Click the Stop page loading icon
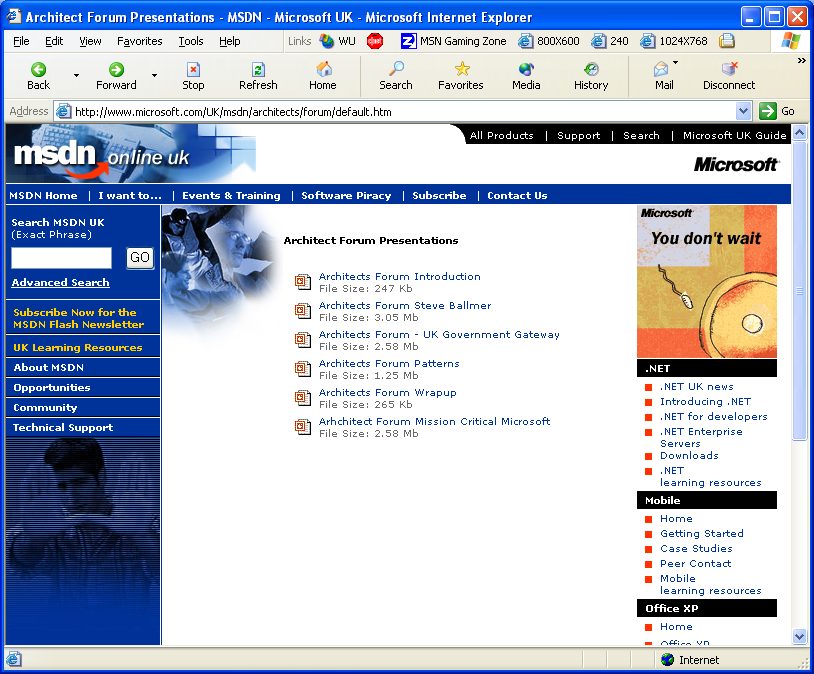The image size is (814, 674). (193, 69)
